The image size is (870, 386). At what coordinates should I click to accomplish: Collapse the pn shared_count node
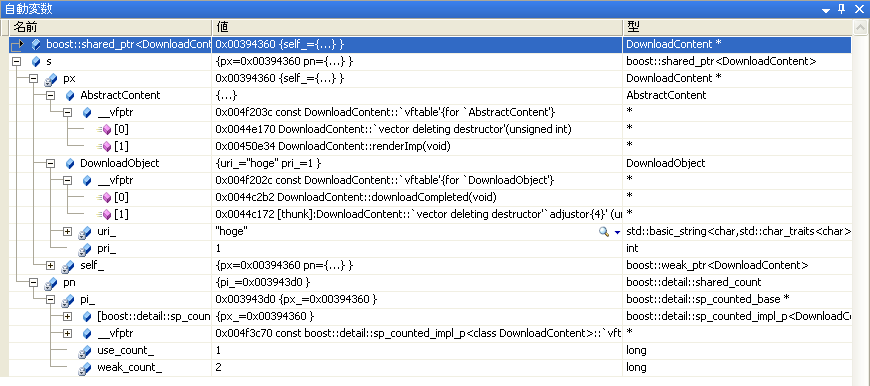coord(33,282)
